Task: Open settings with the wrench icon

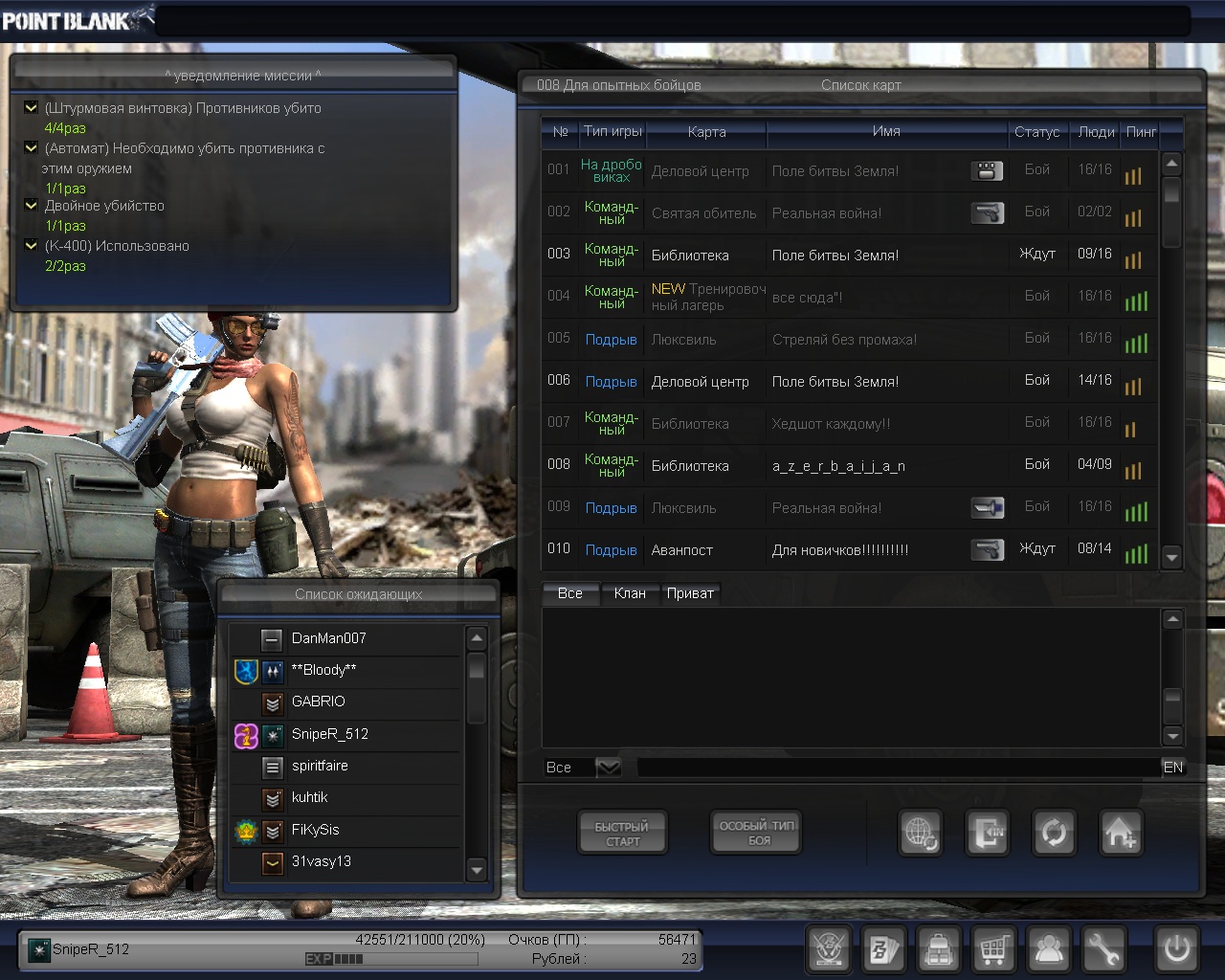Action: point(1103,949)
